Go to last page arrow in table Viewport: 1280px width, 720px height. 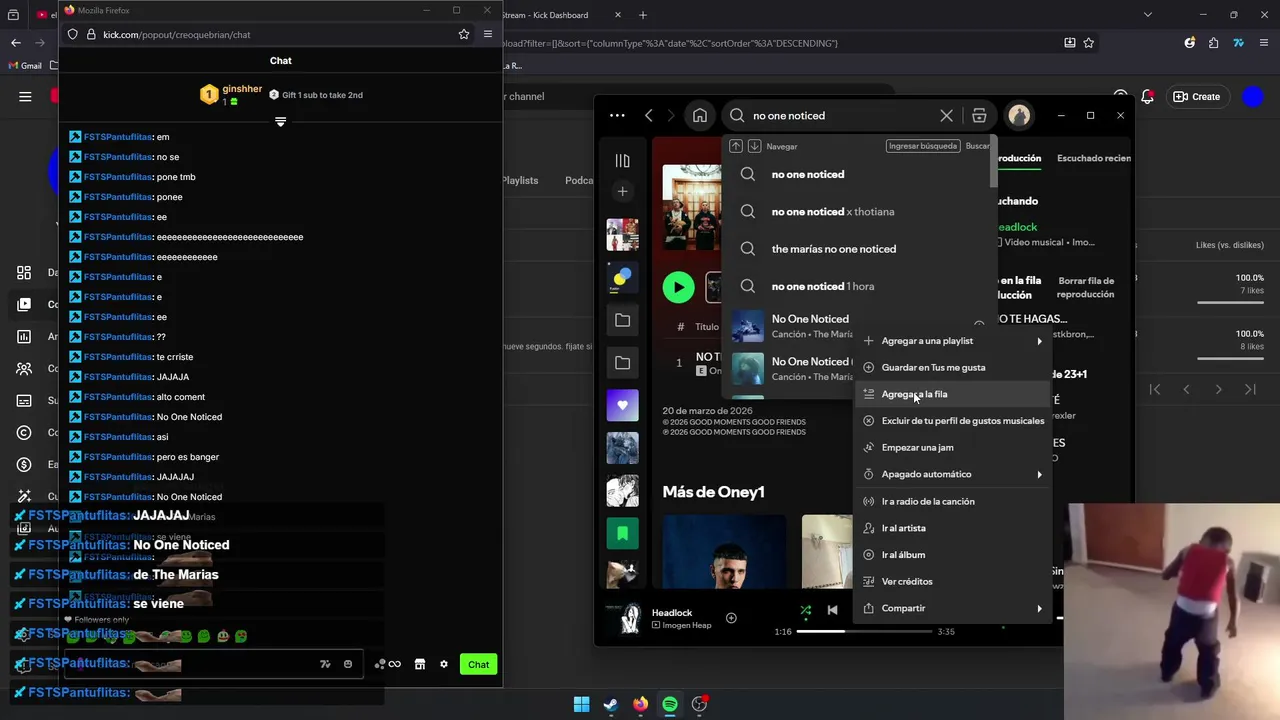[x=1250, y=390]
